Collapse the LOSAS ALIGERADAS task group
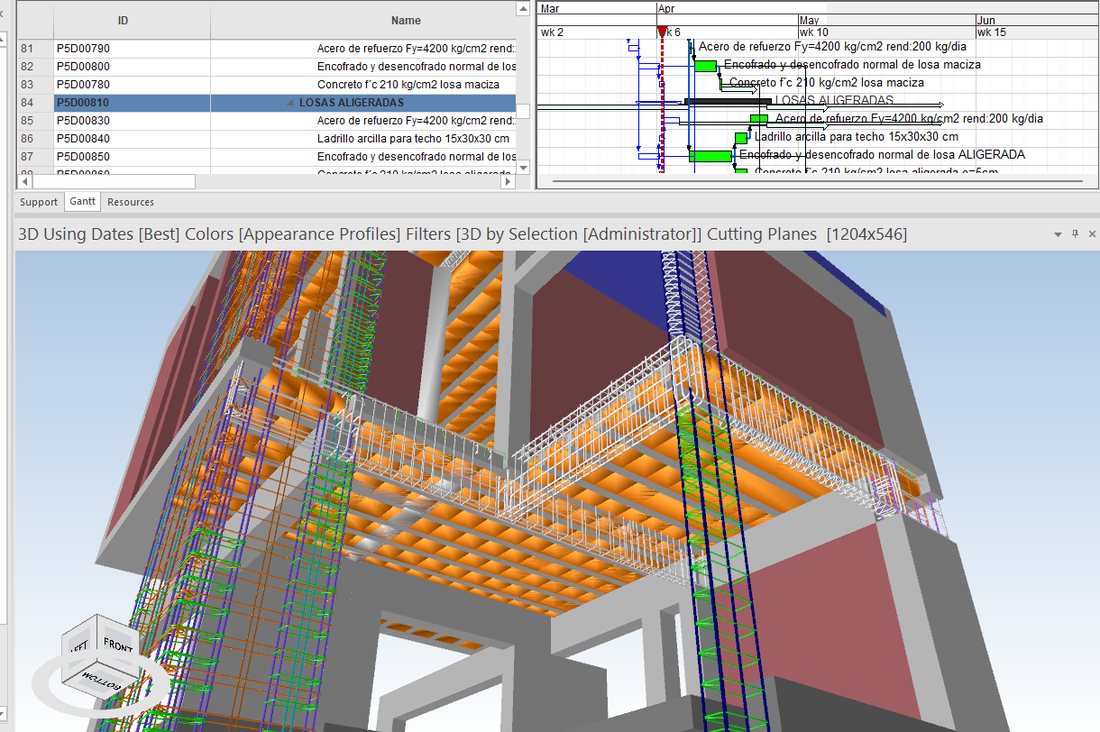1100x732 pixels. click(290, 103)
